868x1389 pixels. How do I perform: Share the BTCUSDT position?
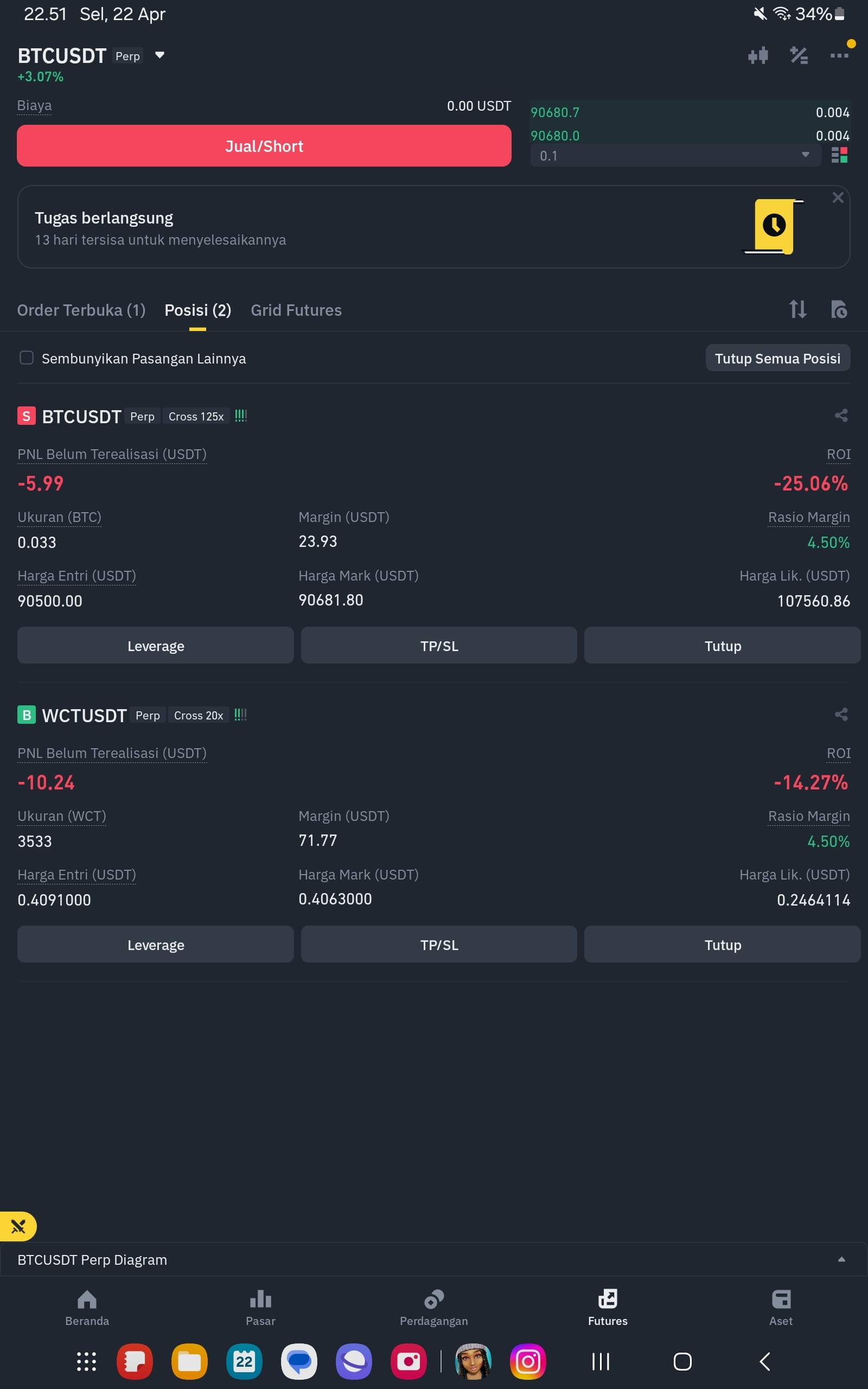tap(841, 416)
